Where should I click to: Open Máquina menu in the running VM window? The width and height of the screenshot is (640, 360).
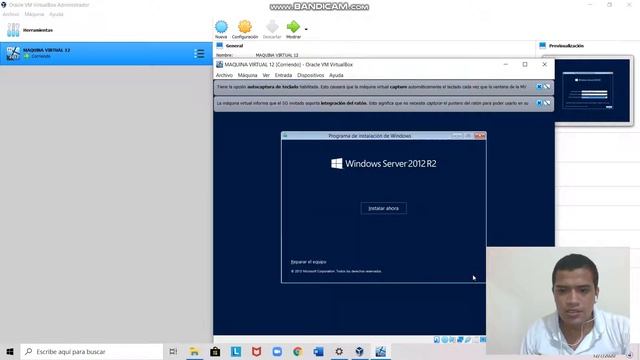point(247,75)
